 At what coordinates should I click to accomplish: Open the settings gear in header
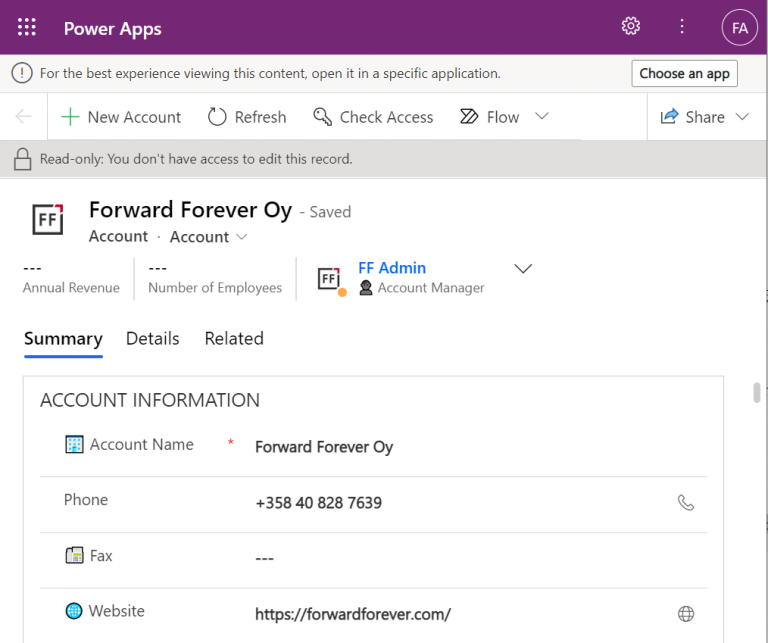tap(631, 27)
